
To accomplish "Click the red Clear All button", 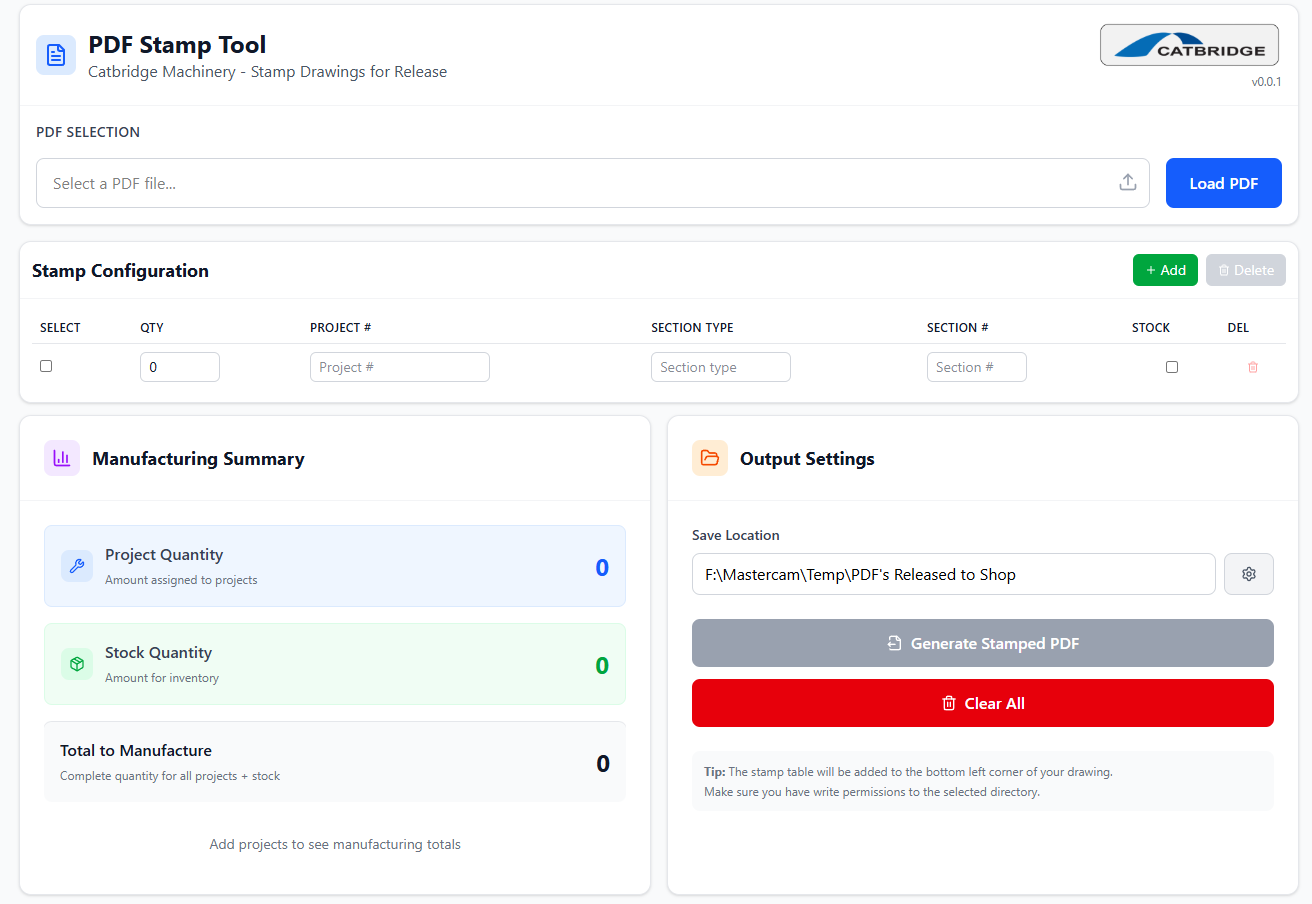I will pos(983,703).
